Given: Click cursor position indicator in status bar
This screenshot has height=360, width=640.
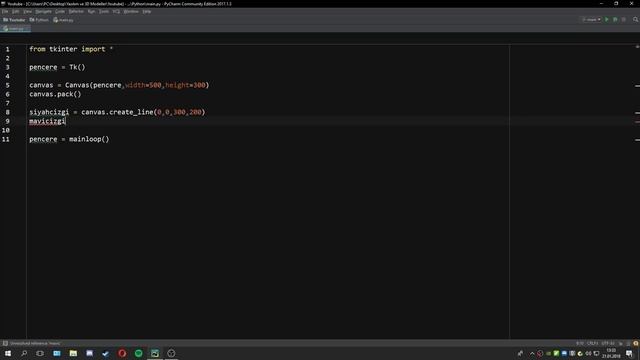Looking at the screenshot, I should click(580, 343).
